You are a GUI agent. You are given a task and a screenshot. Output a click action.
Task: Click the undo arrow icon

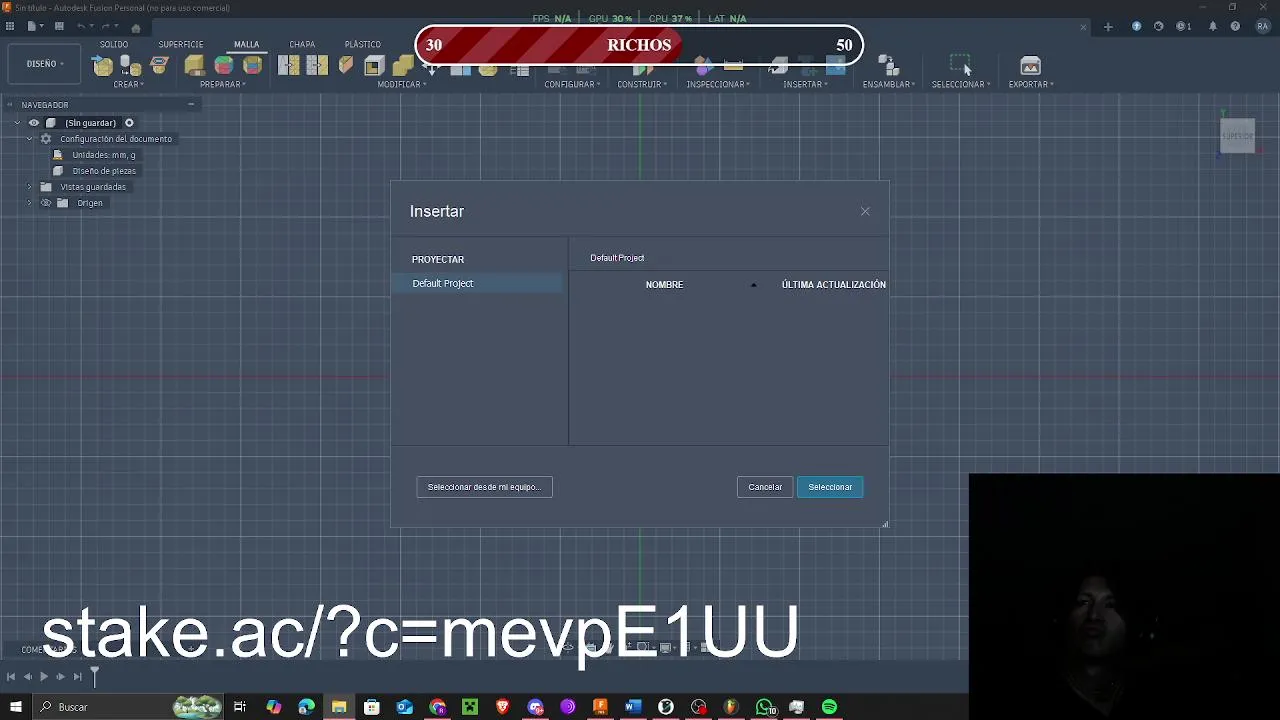[x=82, y=26]
